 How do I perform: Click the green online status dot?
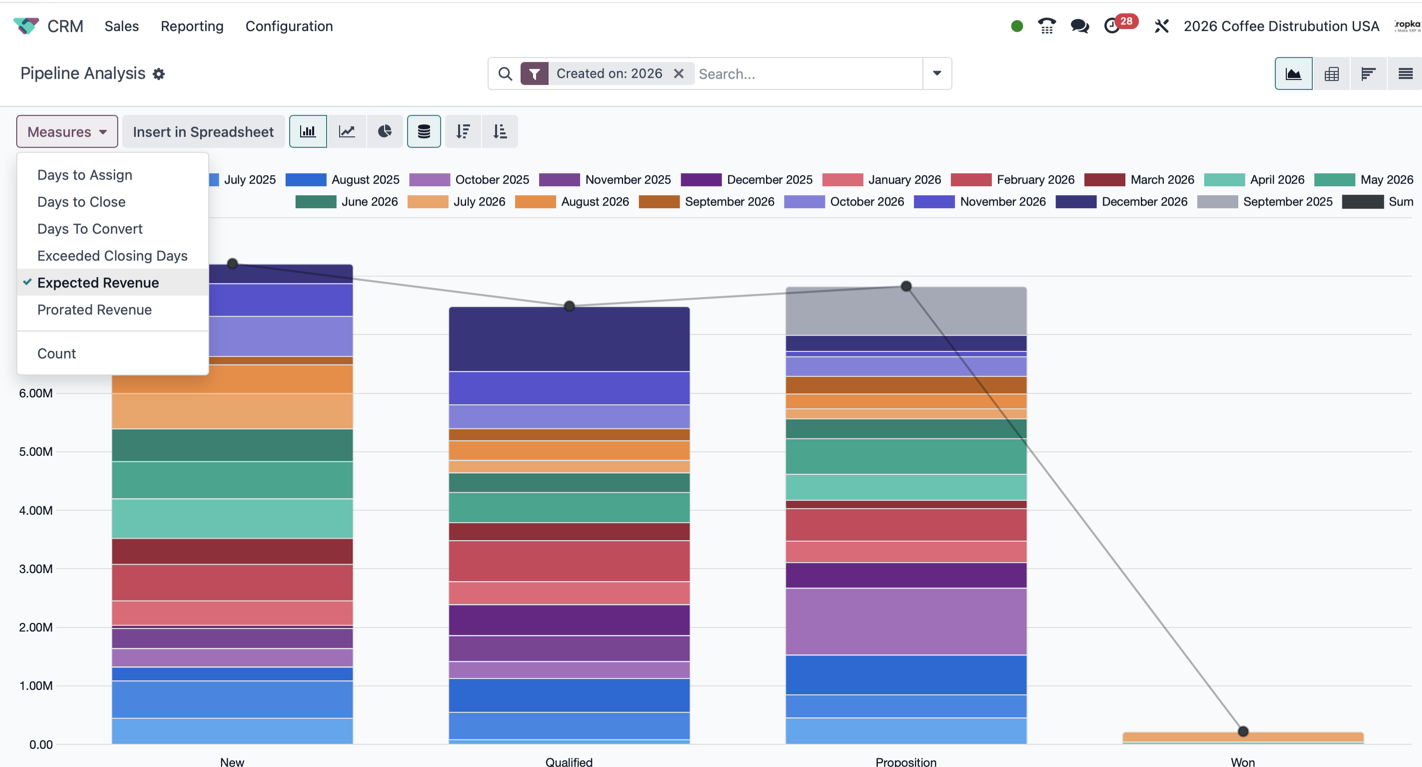point(1017,26)
